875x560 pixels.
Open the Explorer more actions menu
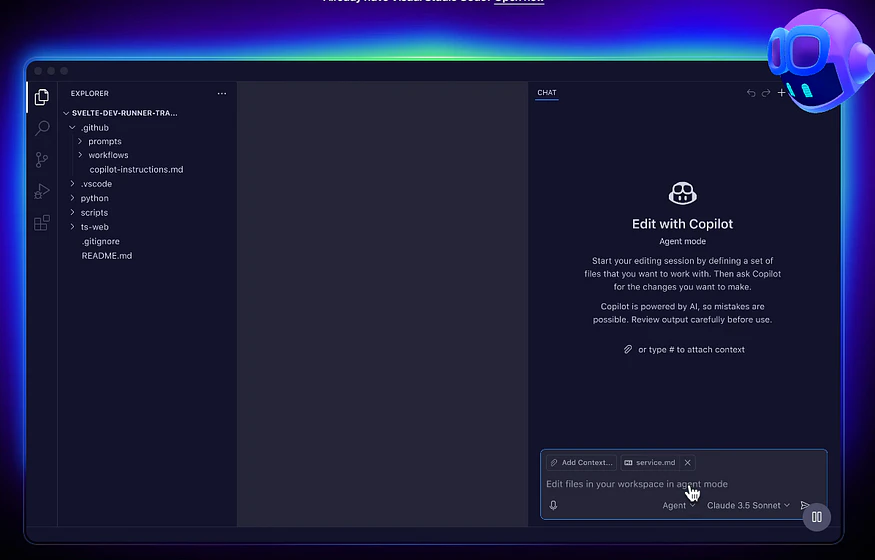(222, 94)
